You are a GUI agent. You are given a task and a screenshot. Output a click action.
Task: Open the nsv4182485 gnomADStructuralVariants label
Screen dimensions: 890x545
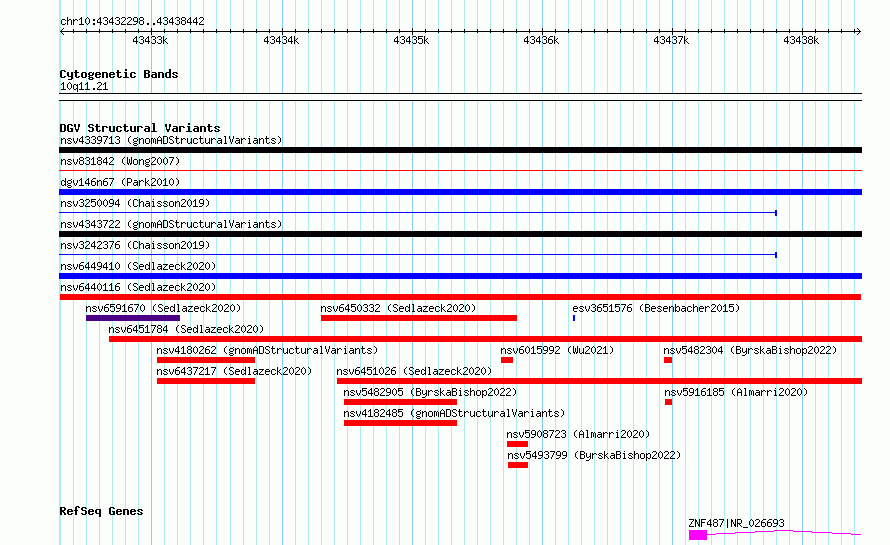point(454,413)
